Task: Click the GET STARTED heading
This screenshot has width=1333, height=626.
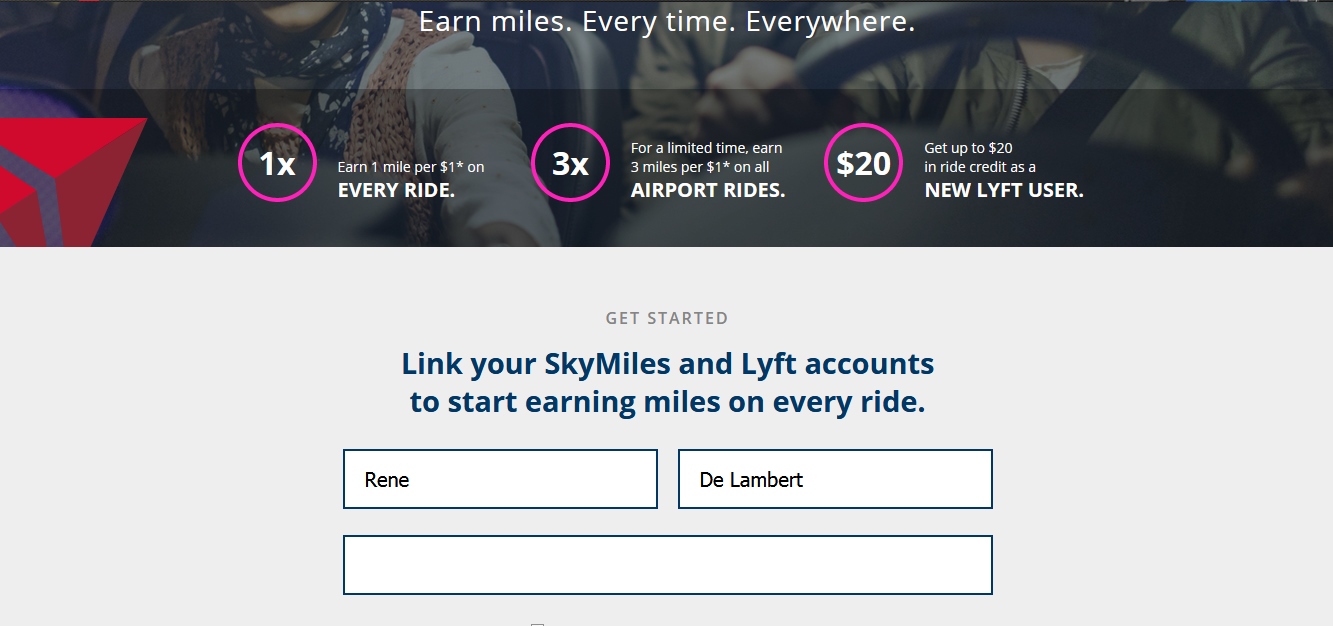Action: (665, 318)
